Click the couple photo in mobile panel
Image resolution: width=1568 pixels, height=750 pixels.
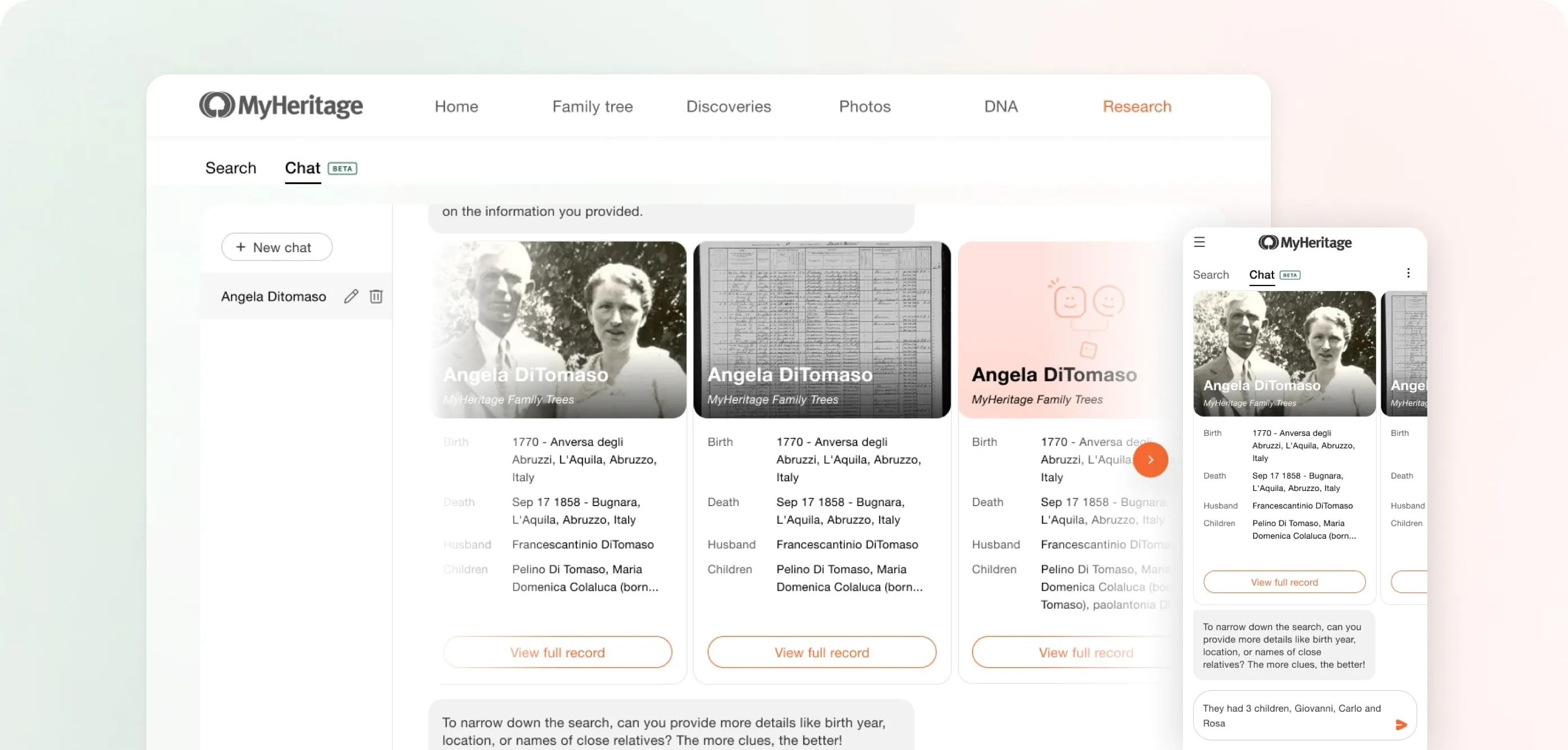[1284, 354]
